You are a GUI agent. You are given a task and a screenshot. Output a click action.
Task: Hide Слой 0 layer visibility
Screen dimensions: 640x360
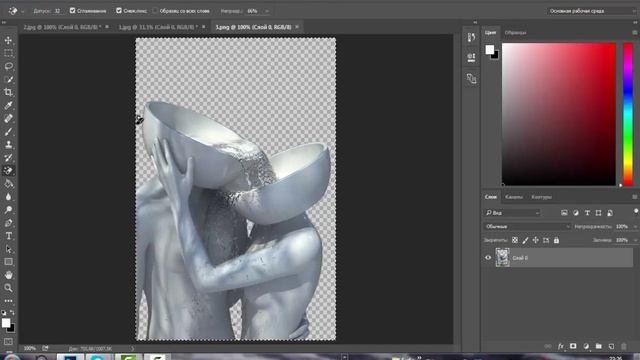click(488, 258)
